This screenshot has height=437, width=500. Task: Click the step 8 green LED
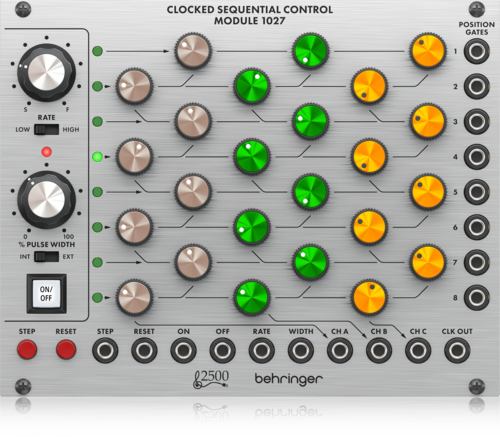click(97, 297)
